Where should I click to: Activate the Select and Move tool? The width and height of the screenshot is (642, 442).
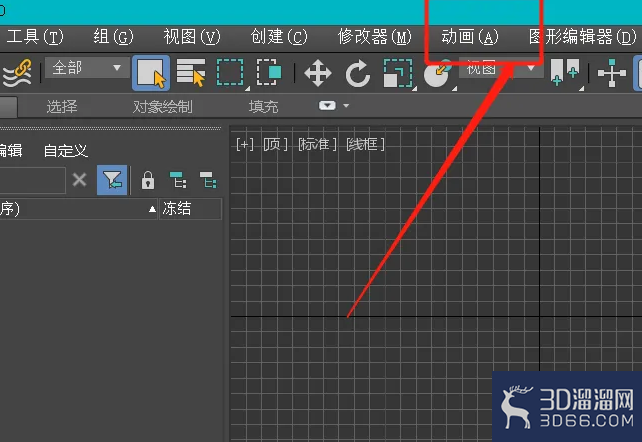(x=318, y=73)
